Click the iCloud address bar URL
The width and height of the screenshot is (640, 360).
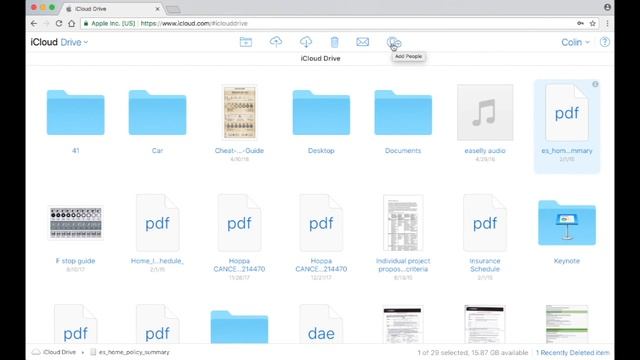point(194,24)
